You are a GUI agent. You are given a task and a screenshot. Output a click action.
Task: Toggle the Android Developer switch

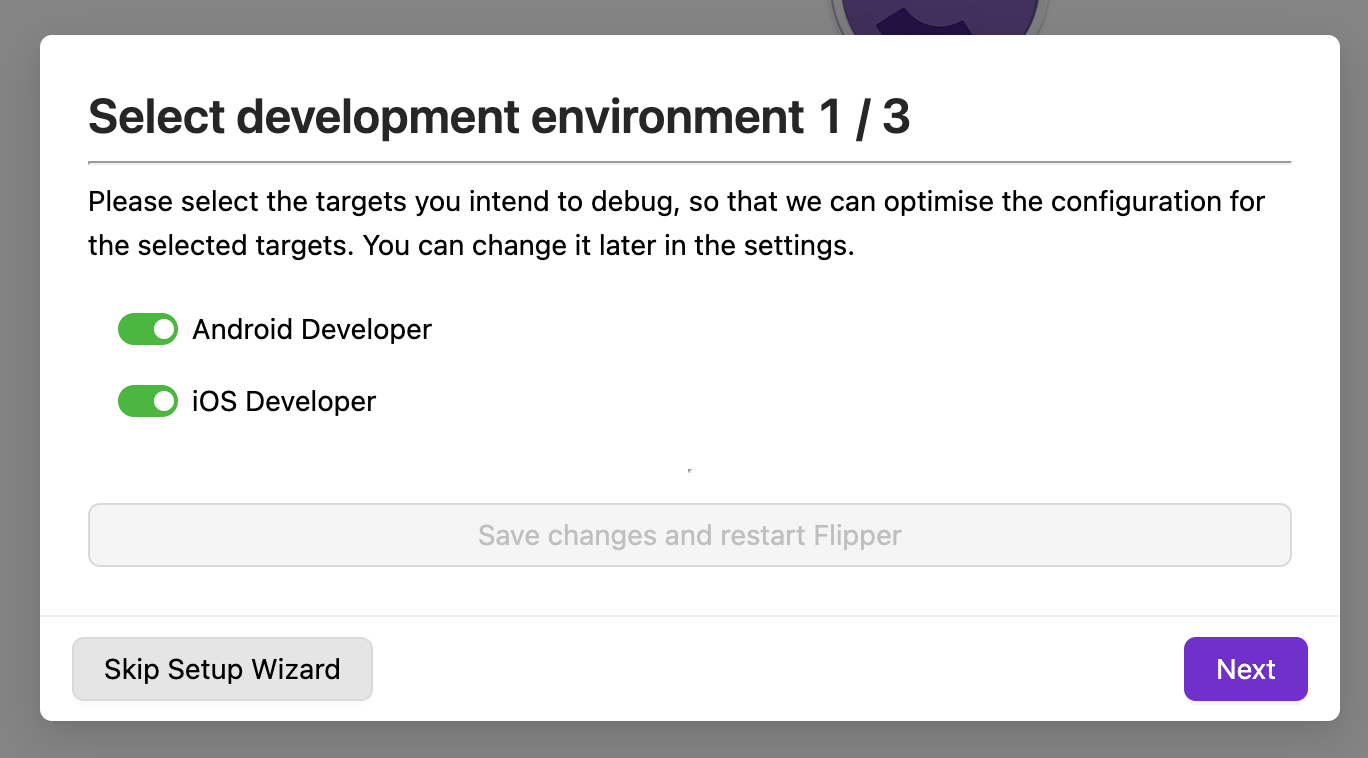(148, 329)
